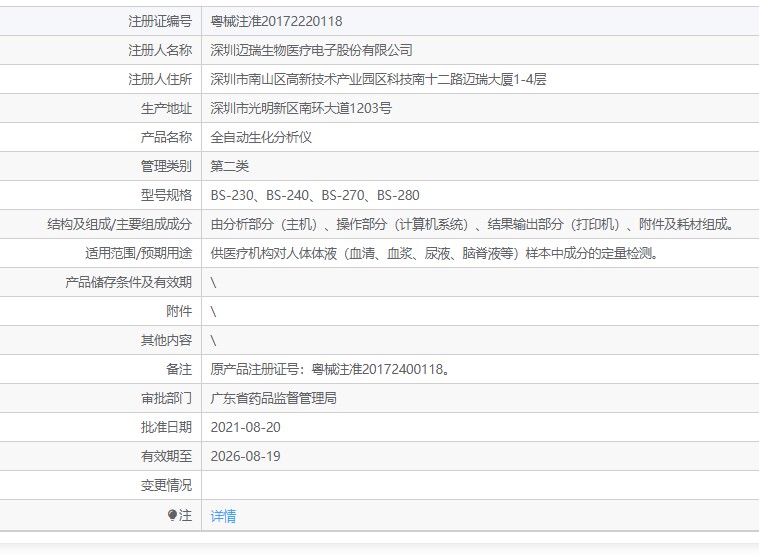Click approval date 2021-08-20
This screenshot has height=558, width=759.
[245, 428]
